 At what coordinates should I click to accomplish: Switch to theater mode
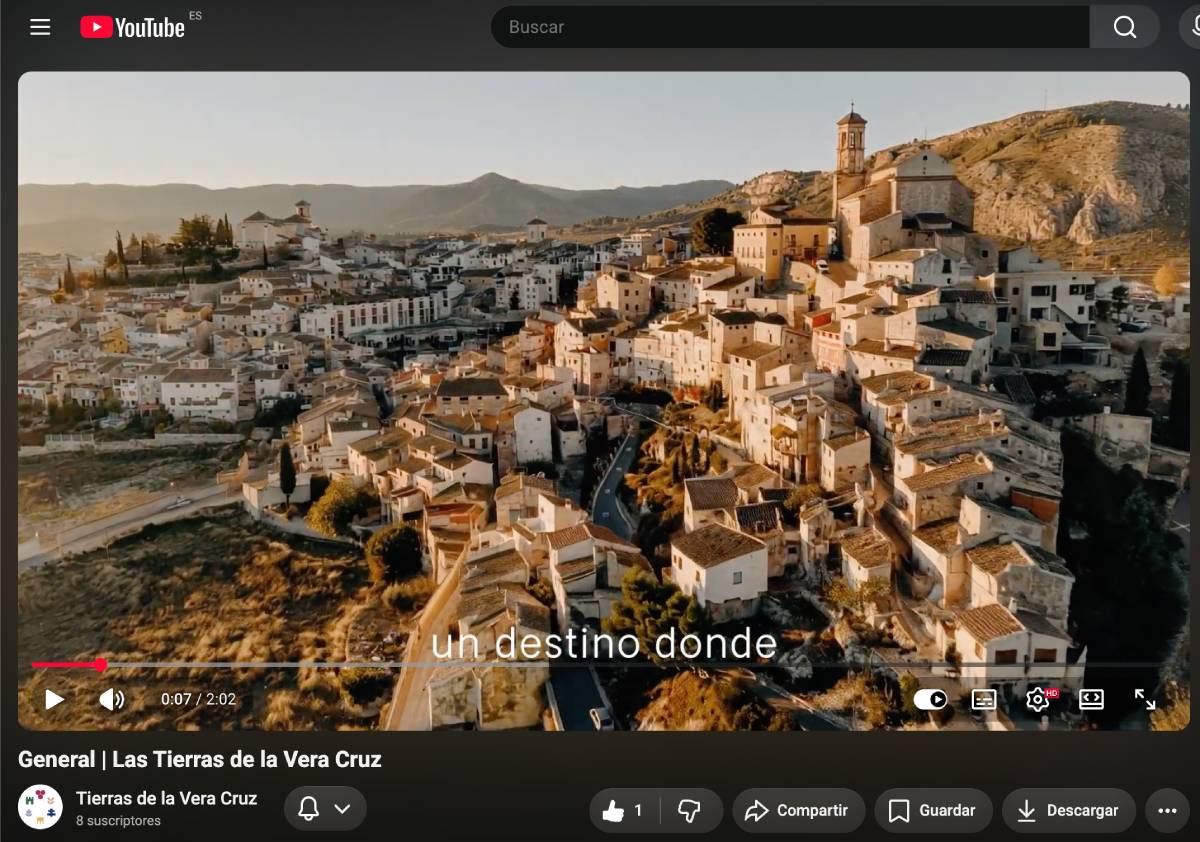(1091, 699)
